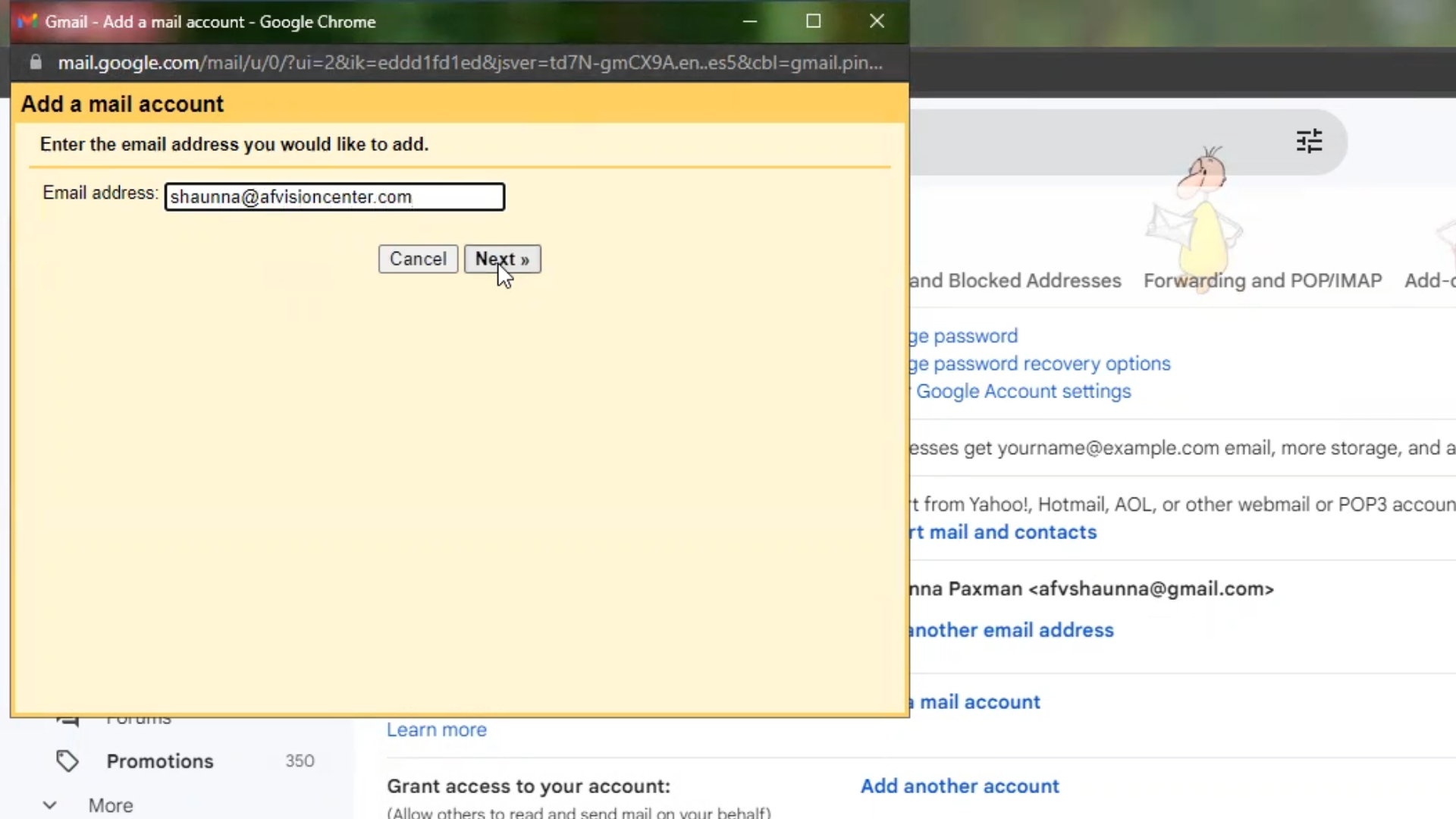Open the Blocked Addresses settings tab
Image resolution: width=1456 pixels, height=819 pixels.
[x=1016, y=281]
